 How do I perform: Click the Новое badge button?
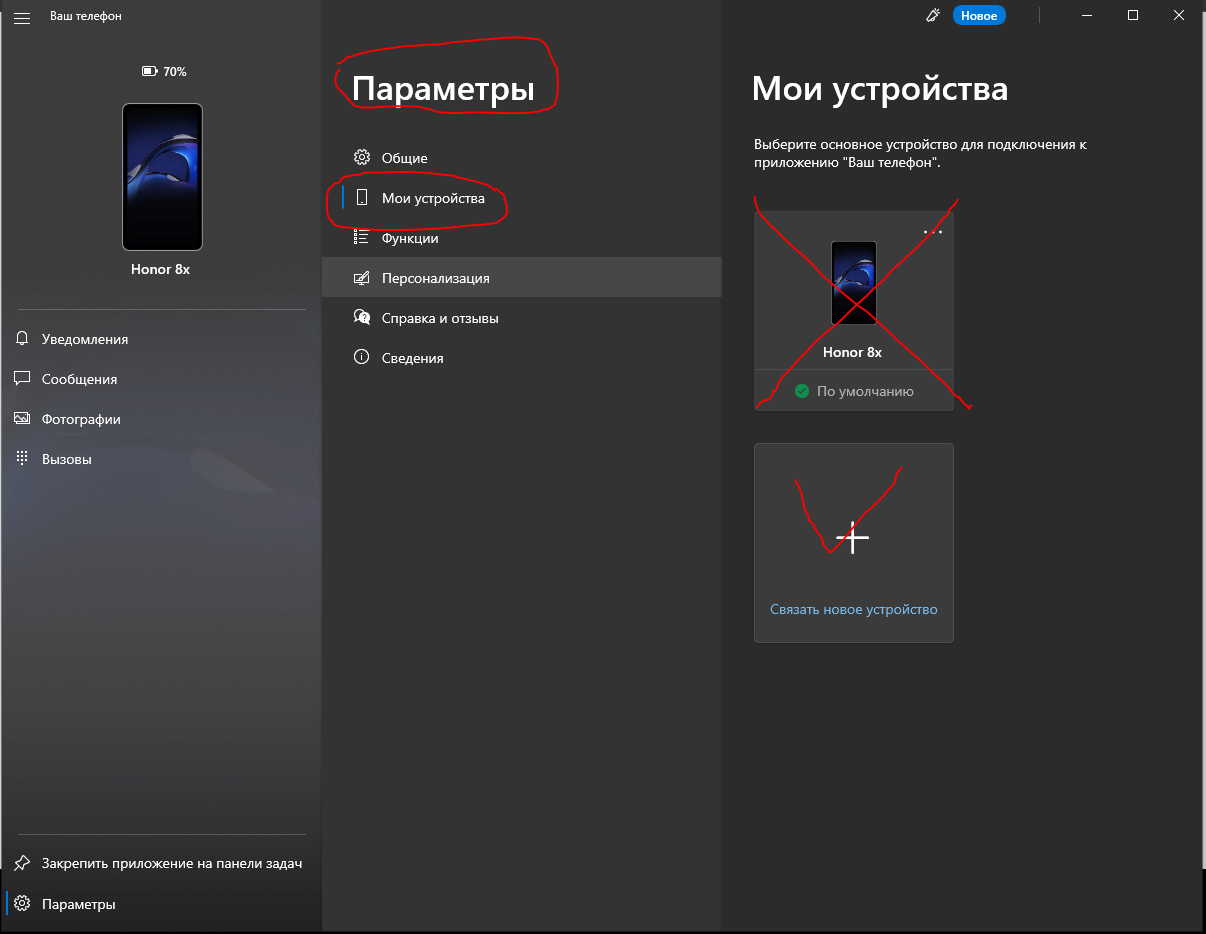pyautogui.click(x=979, y=16)
